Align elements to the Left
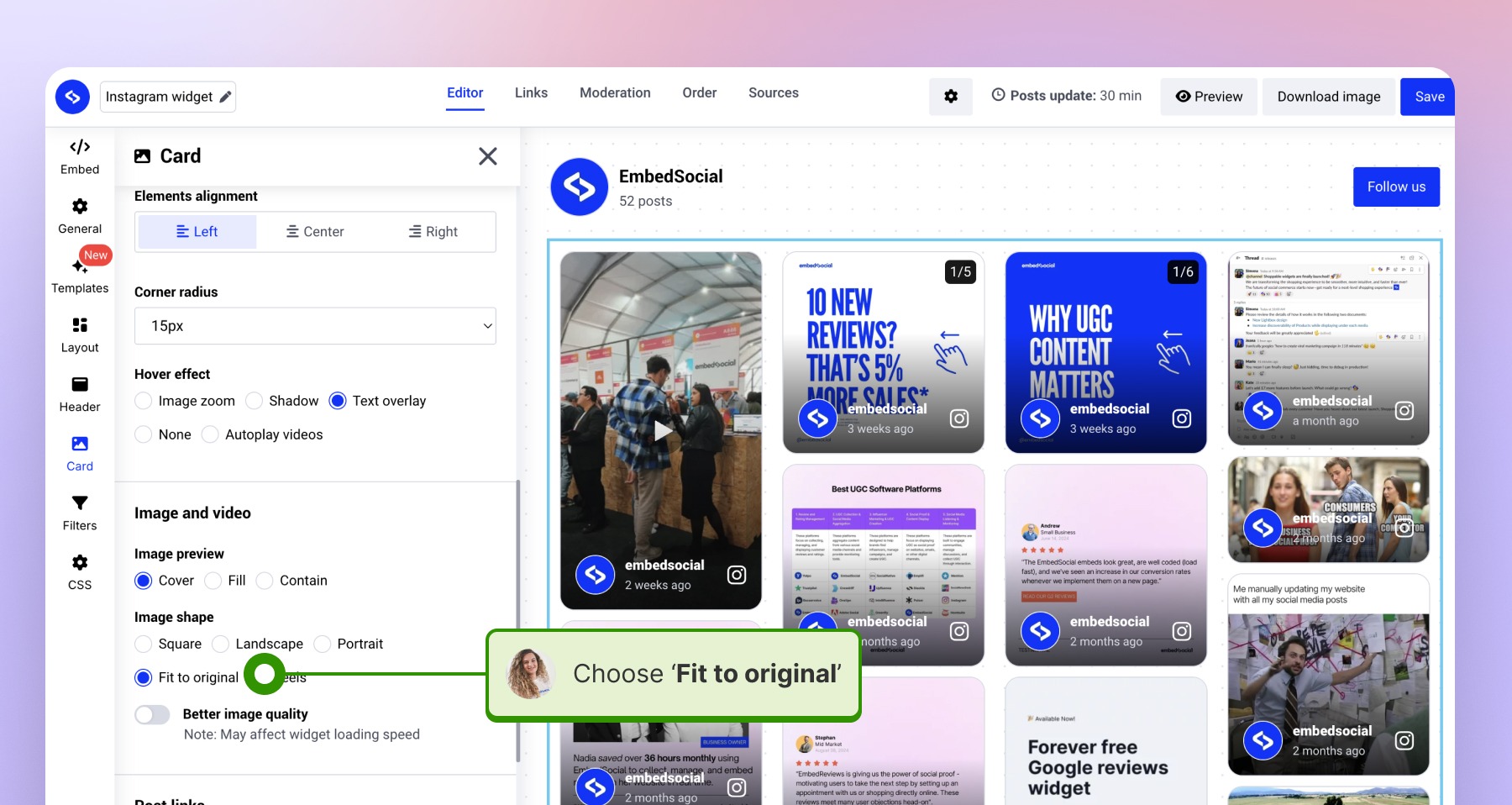This screenshot has height=805, width=1512. 197,232
